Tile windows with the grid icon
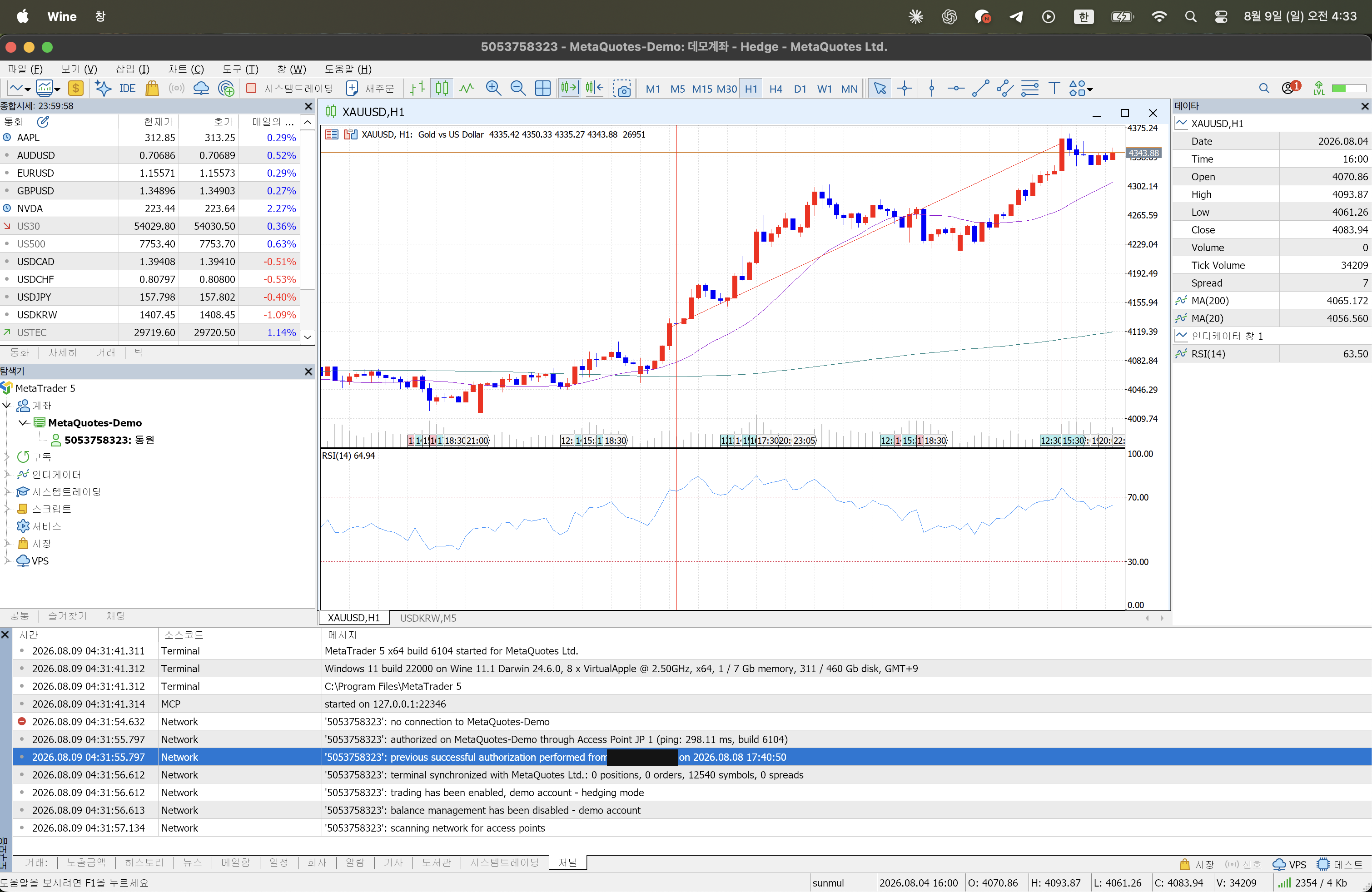 tap(542, 88)
